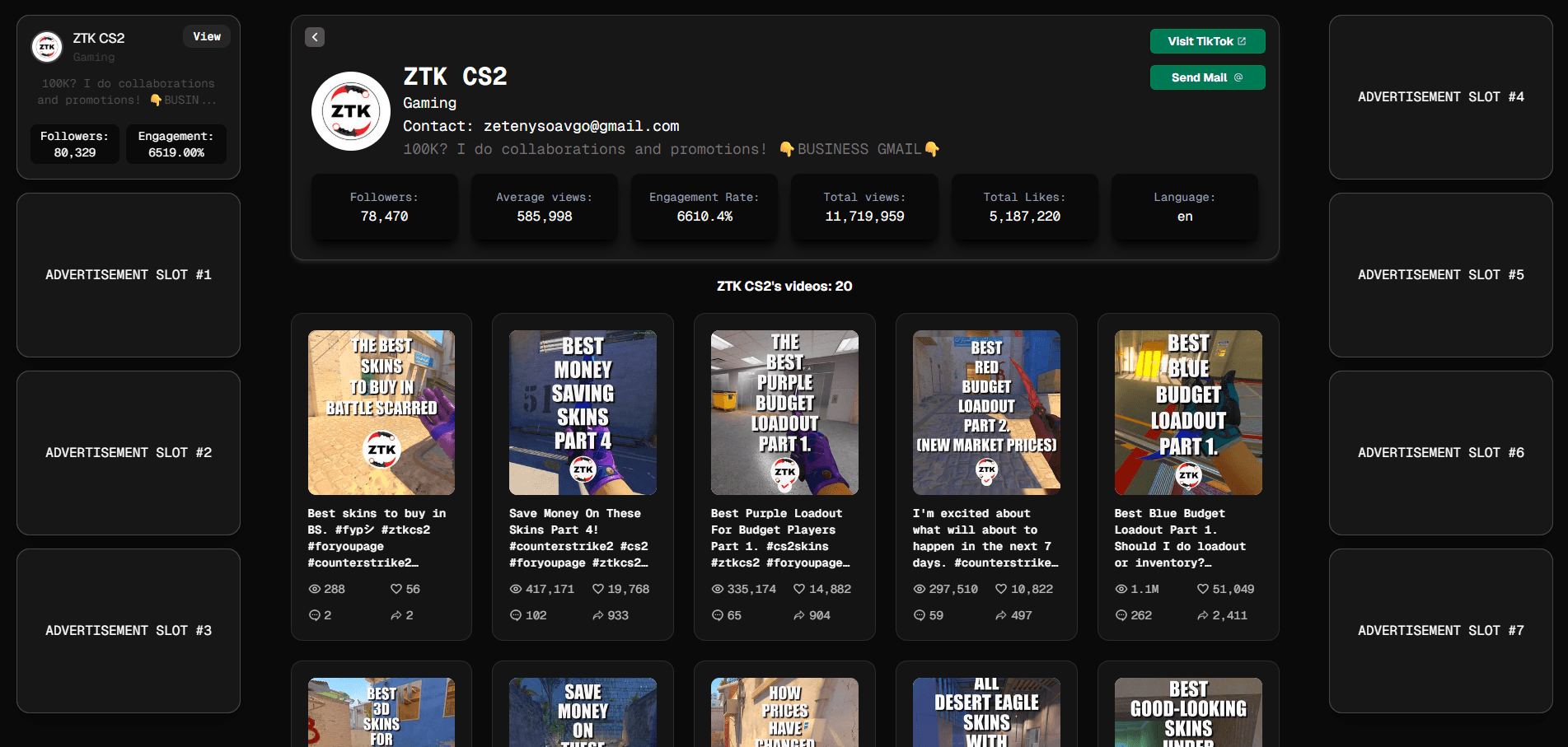Click the eye icon showing 1.1M views

tap(1120, 589)
